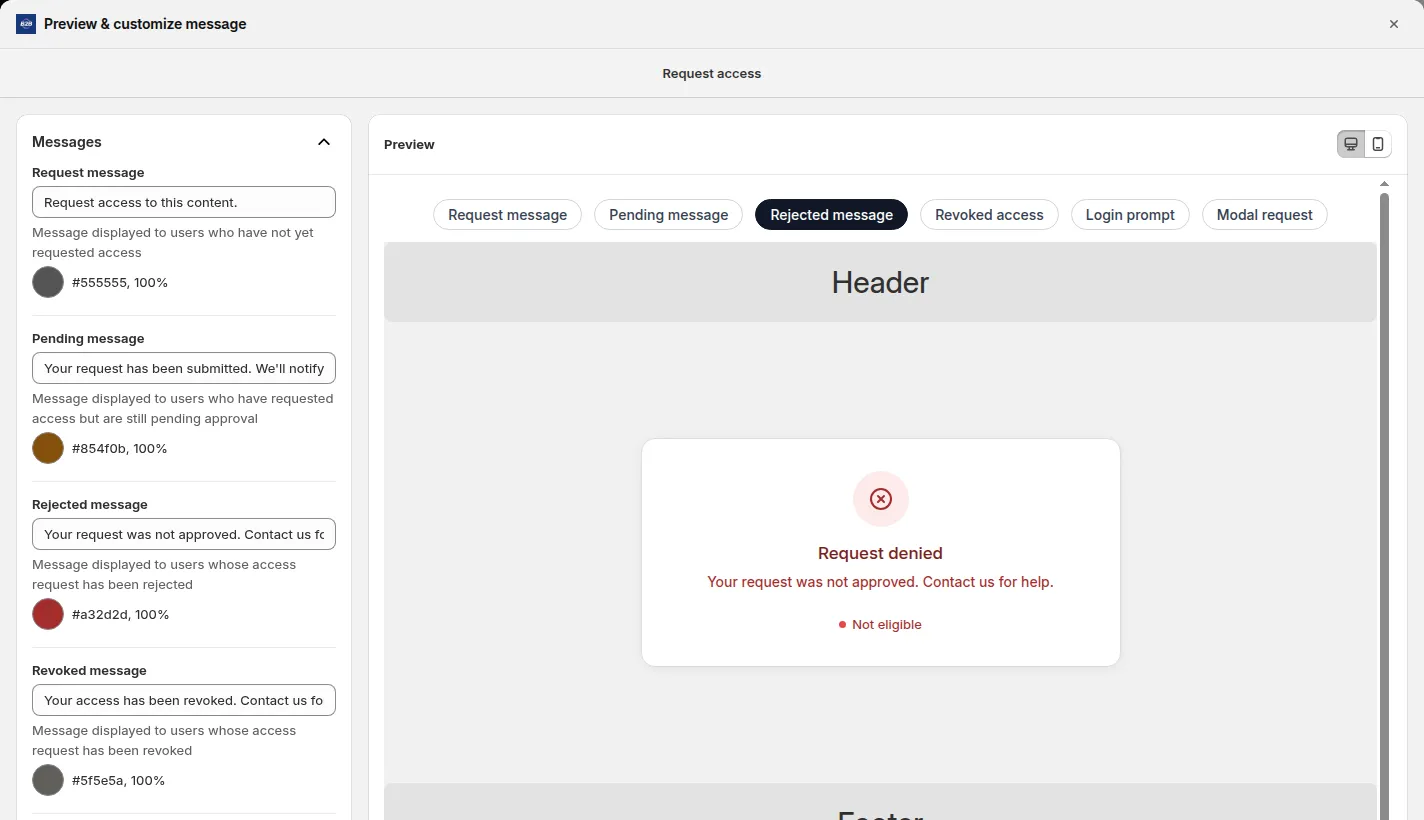Click the Rejected message text field
Viewport: 1424px width, 820px height.
click(x=184, y=534)
